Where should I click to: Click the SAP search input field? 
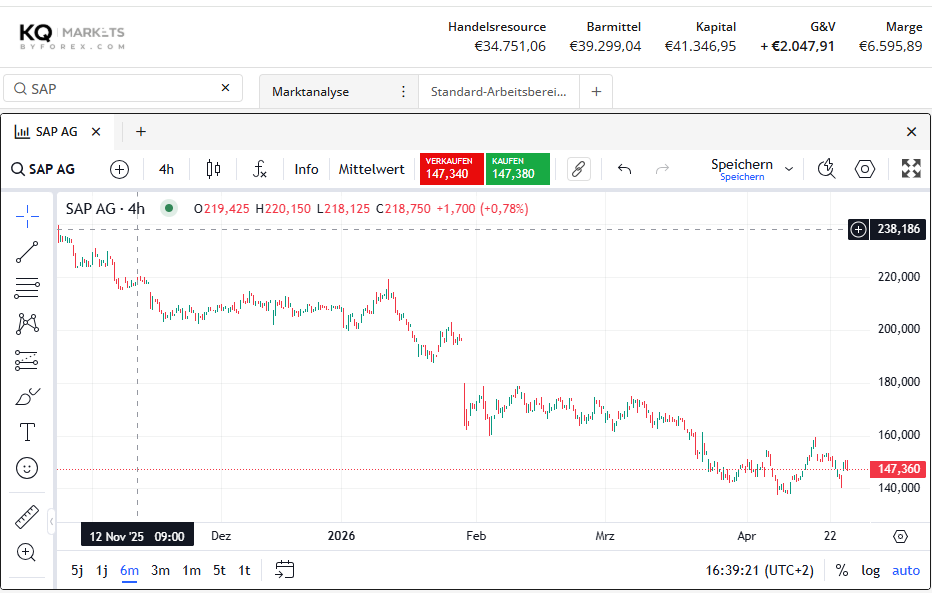pos(122,89)
